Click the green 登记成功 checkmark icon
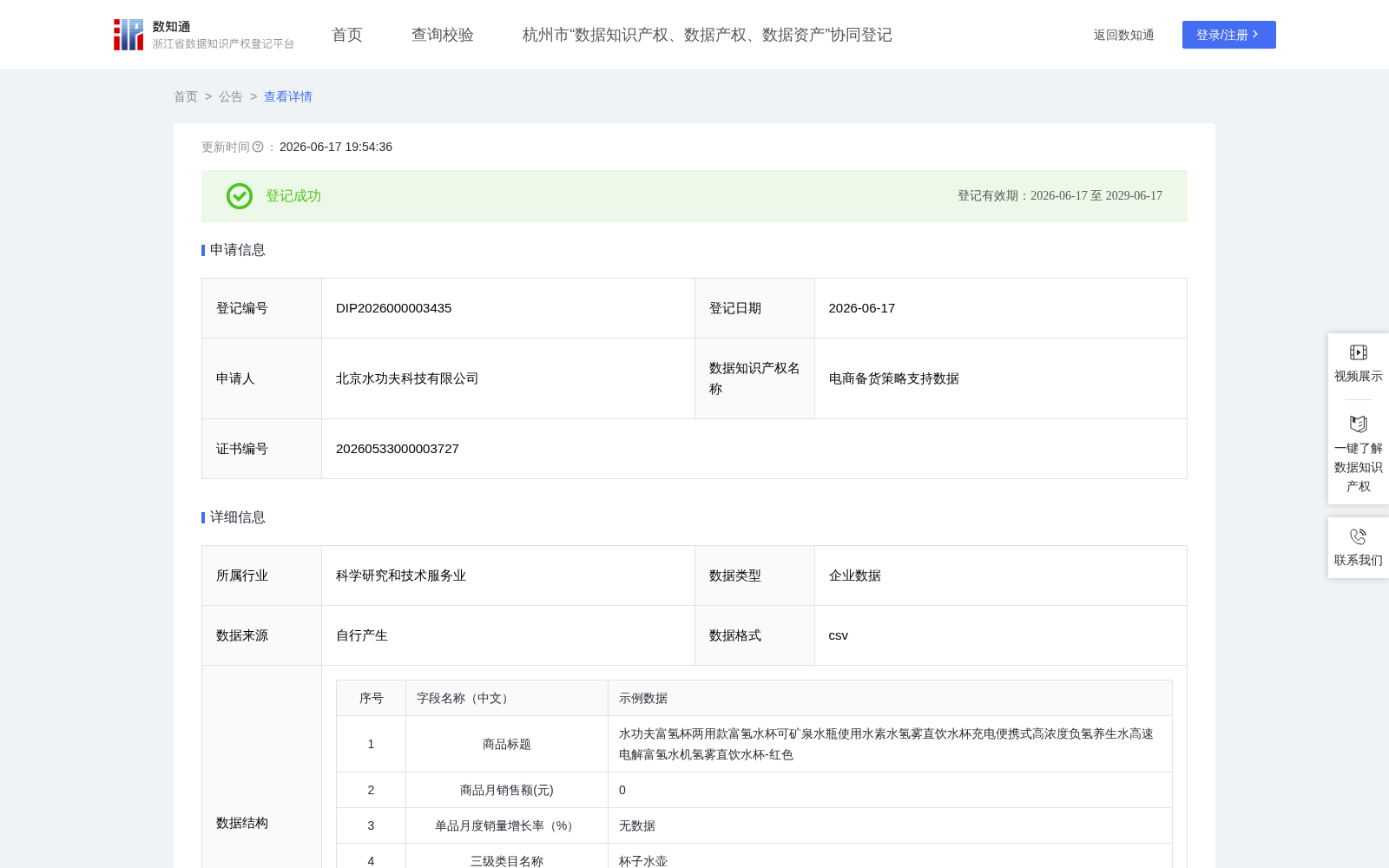The width and height of the screenshot is (1389, 868). click(240, 196)
